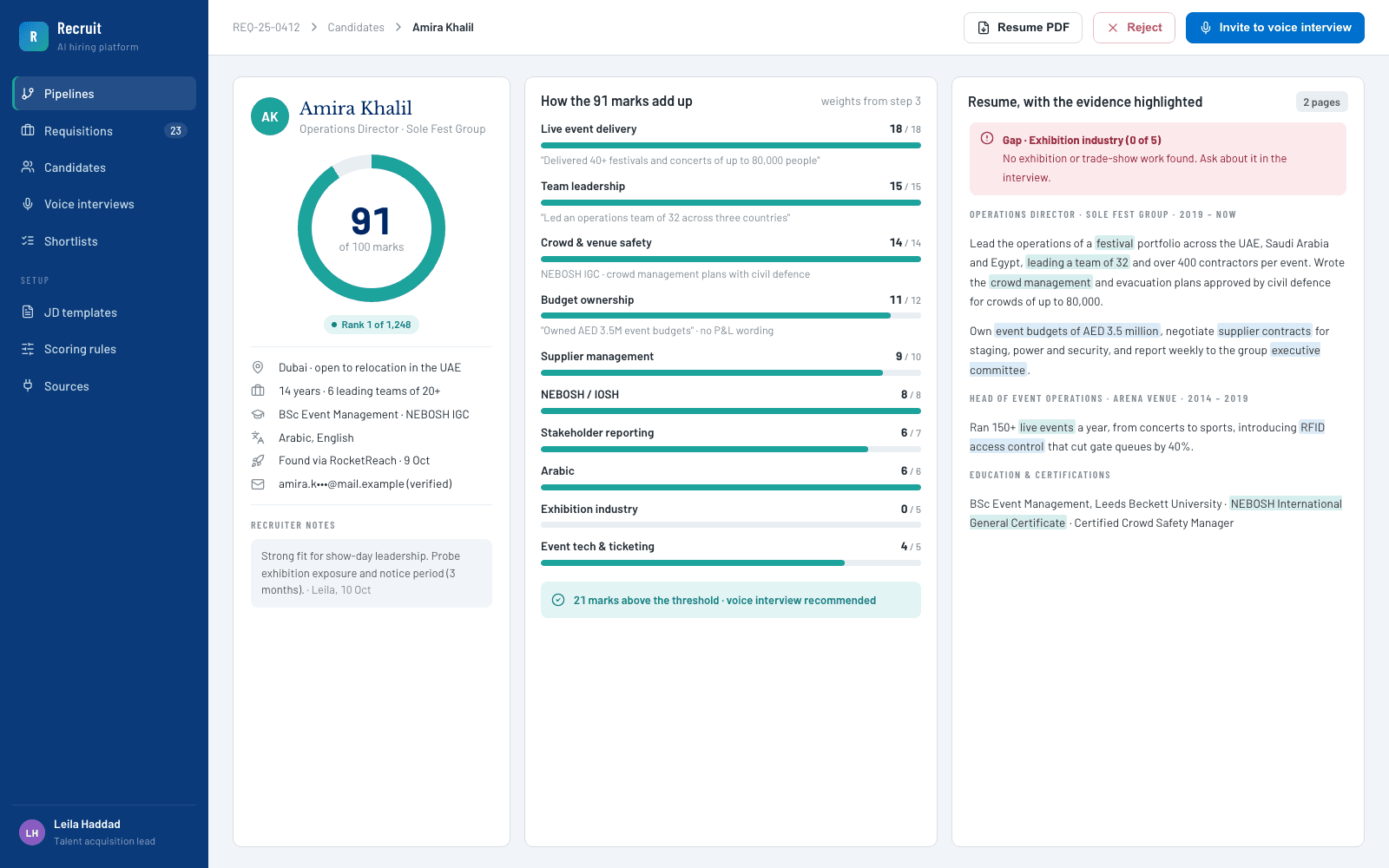Click the recruiter note about show-day leadership
This screenshot has width=1389, height=868.
372,573
